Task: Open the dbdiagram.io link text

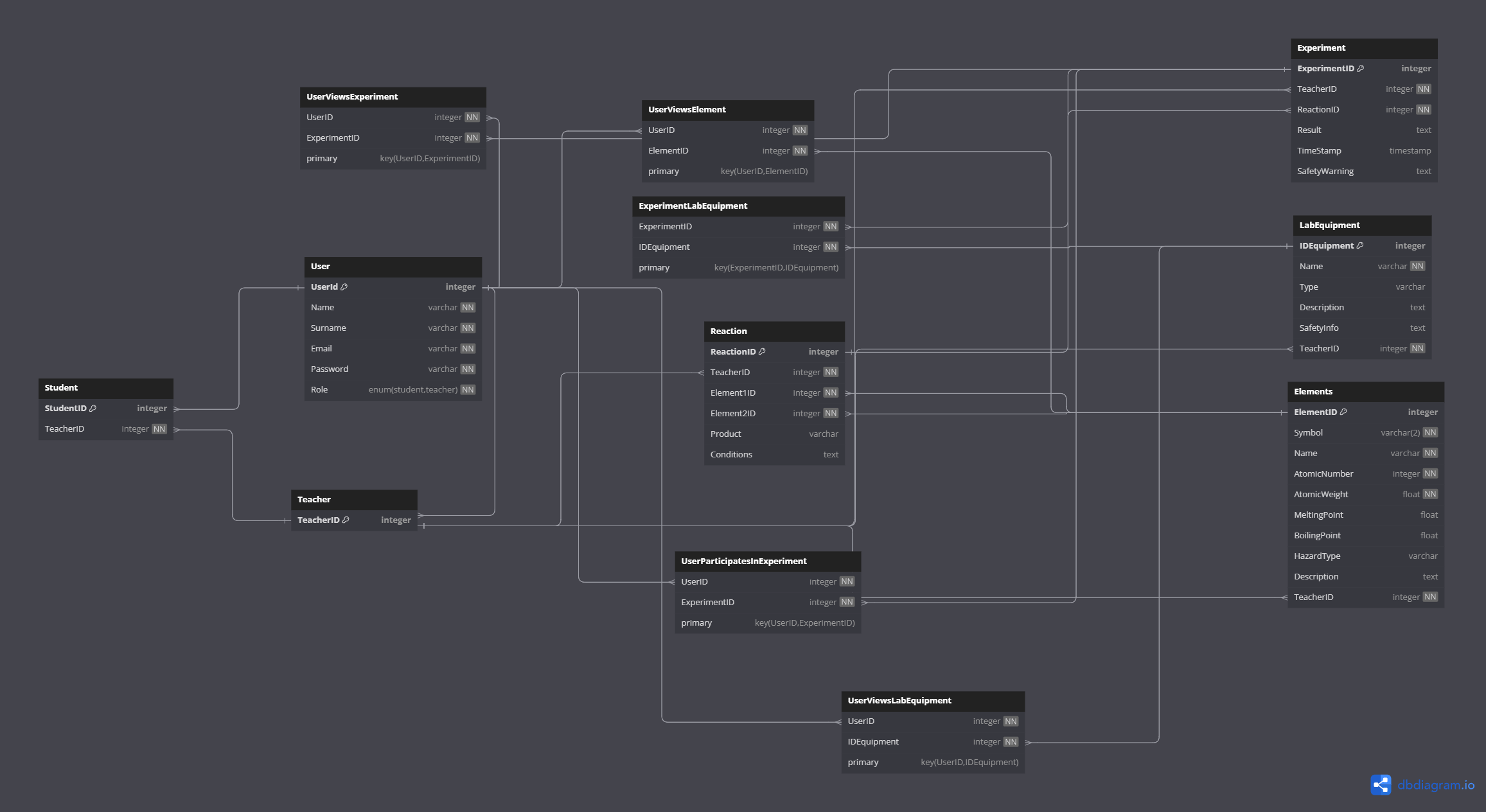Action: coord(1436,785)
